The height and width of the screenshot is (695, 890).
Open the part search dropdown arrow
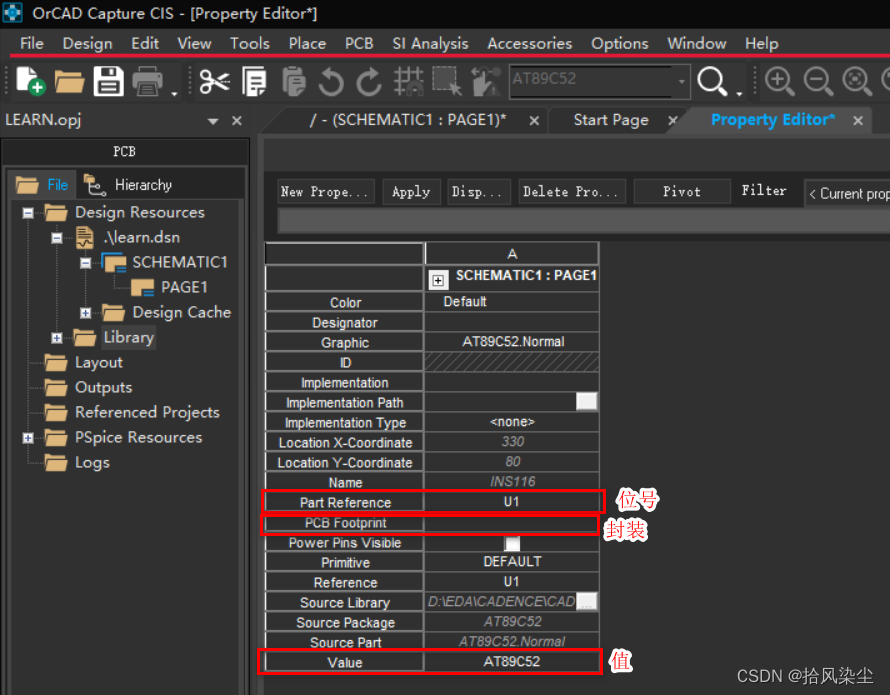(681, 81)
